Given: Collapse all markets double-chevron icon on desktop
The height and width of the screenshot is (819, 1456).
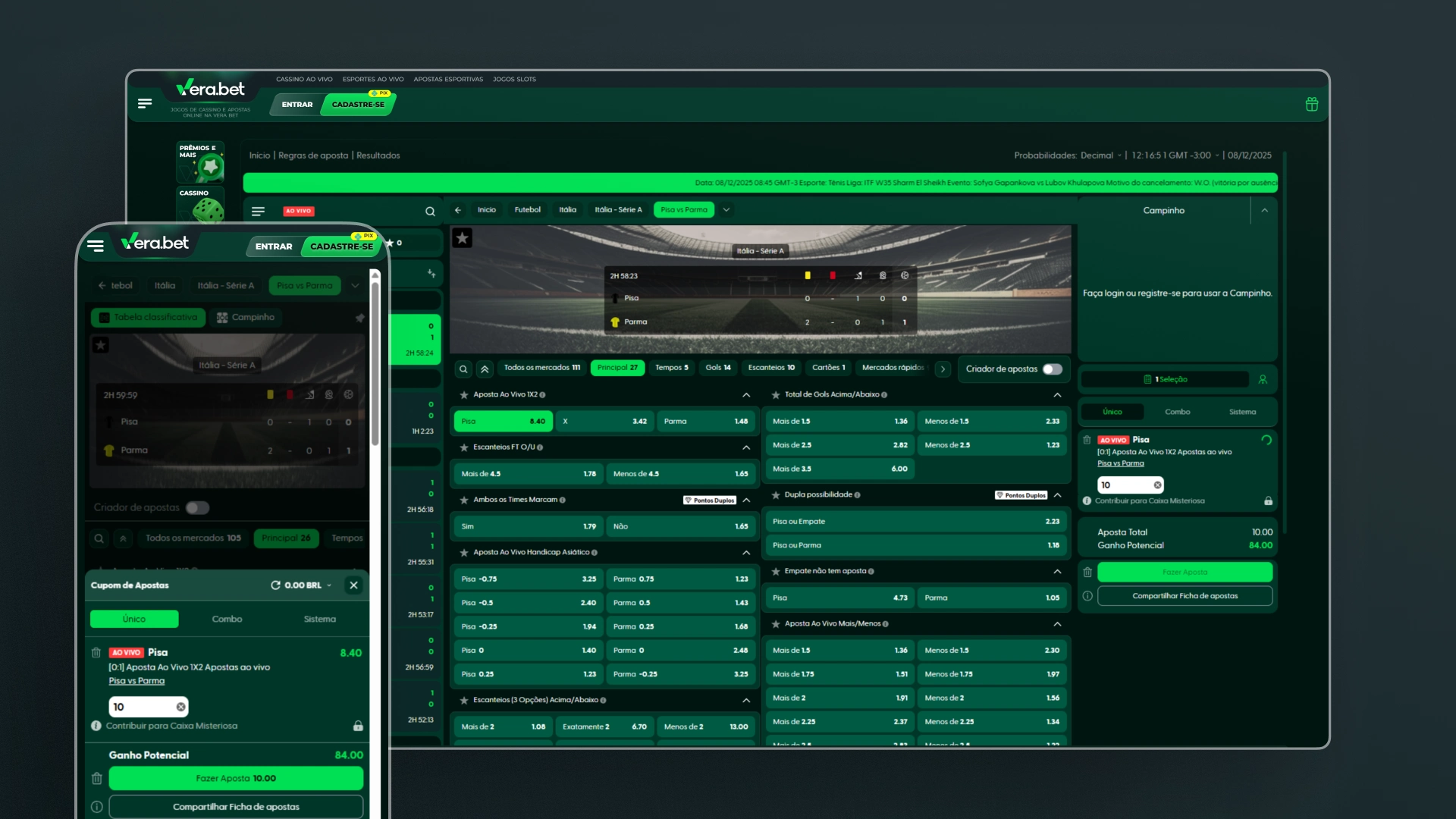Looking at the screenshot, I should [x=485, y=369].
